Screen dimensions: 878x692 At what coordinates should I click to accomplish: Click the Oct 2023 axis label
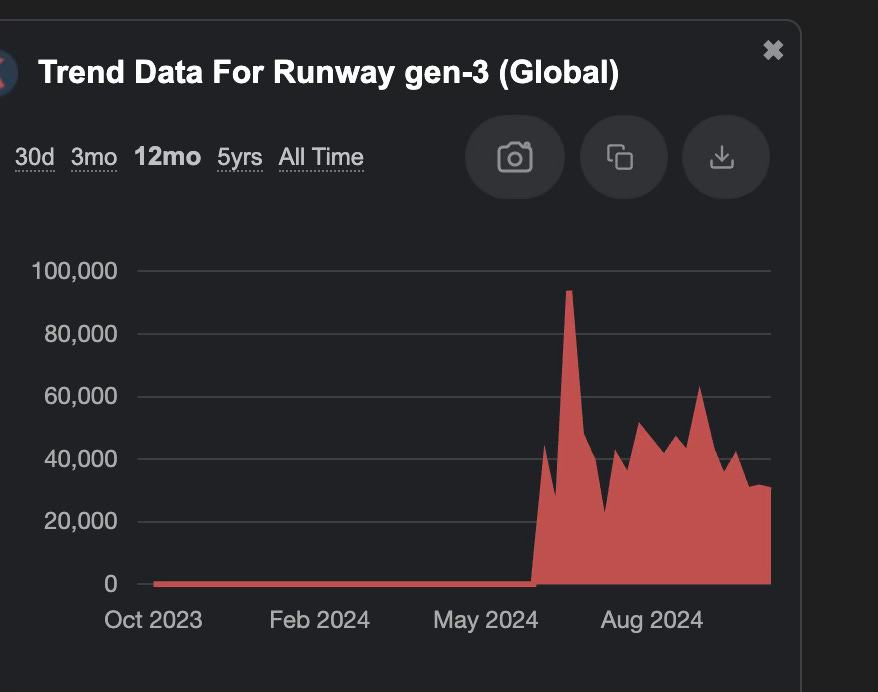[153, 620]
